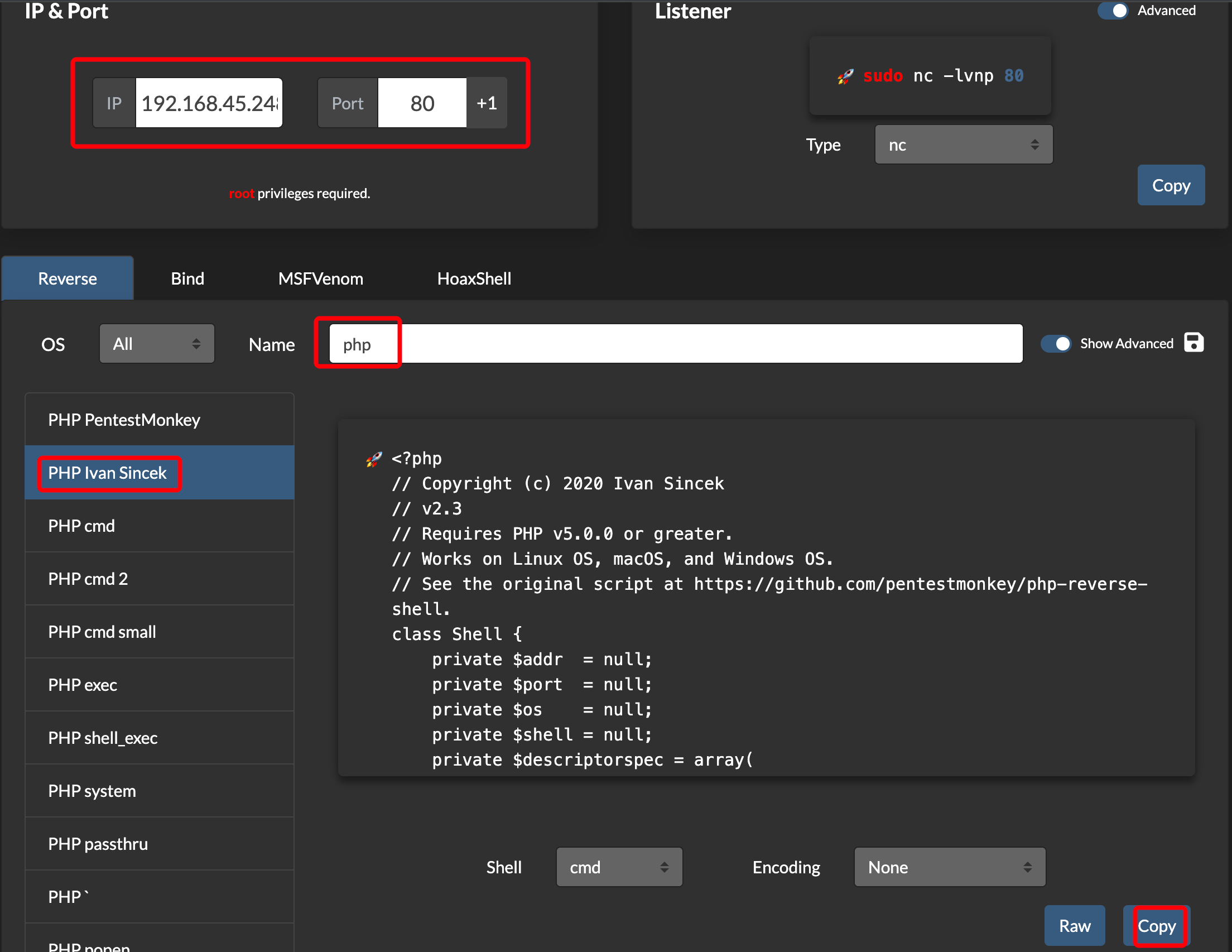Viewport: 1232px width, 952px height.
Task: Choose the PHP shell_exec payload
Action: point(103,738)
